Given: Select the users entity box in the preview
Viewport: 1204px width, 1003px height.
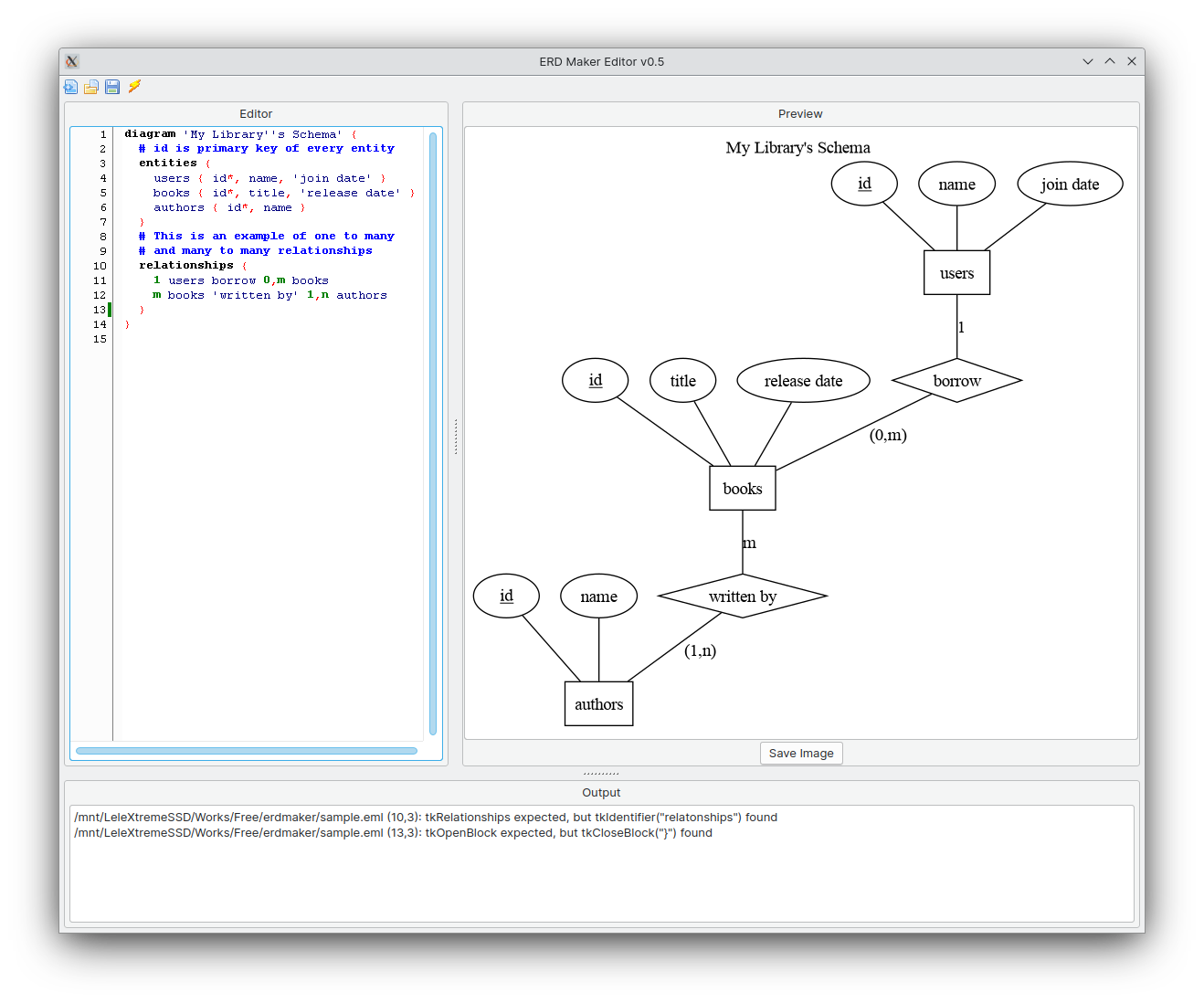Looking at the screenshot, I should click(956, 271).
